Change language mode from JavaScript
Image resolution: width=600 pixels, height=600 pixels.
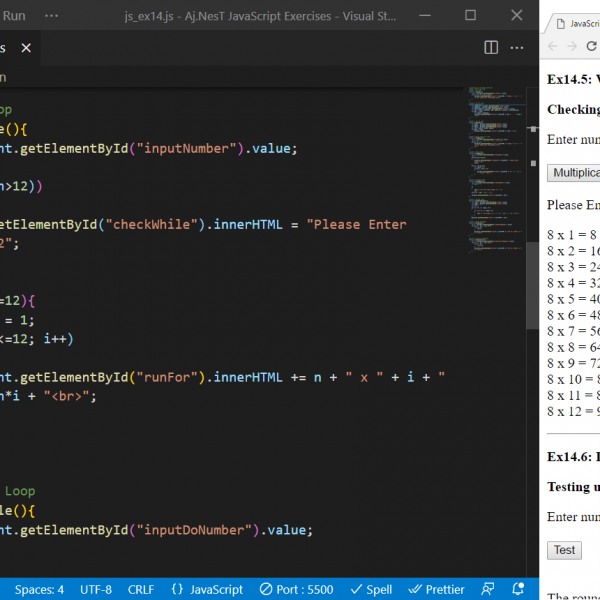click(207, 589)
